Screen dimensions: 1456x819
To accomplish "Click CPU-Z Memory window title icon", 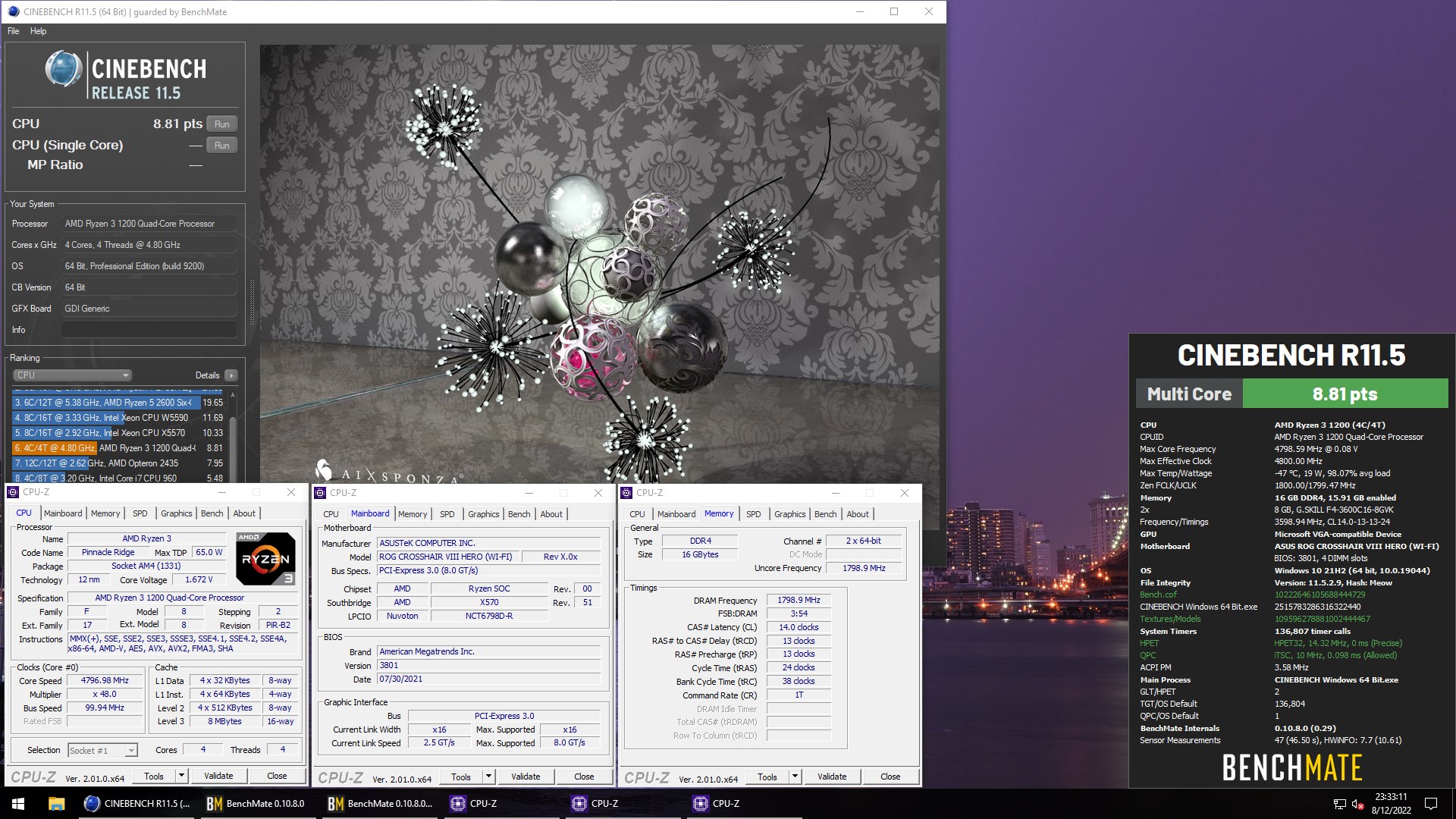I will (626, 493).
